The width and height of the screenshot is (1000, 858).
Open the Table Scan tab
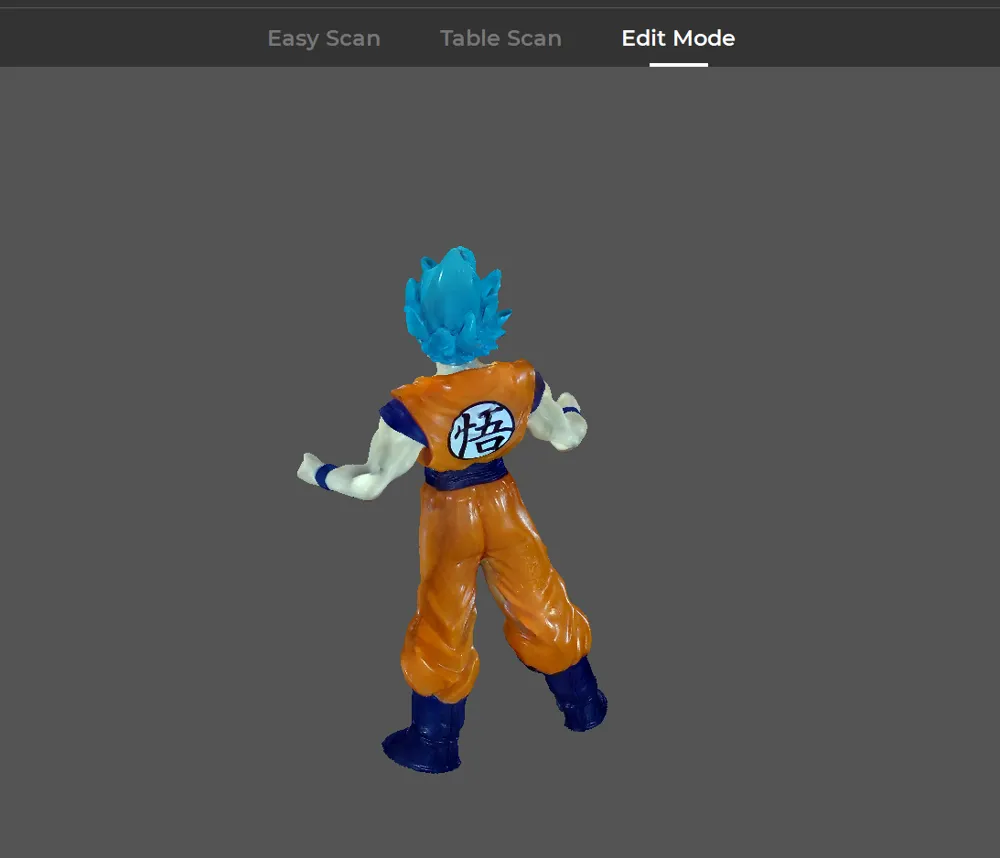pyautogui.click(x=501, y=38)
